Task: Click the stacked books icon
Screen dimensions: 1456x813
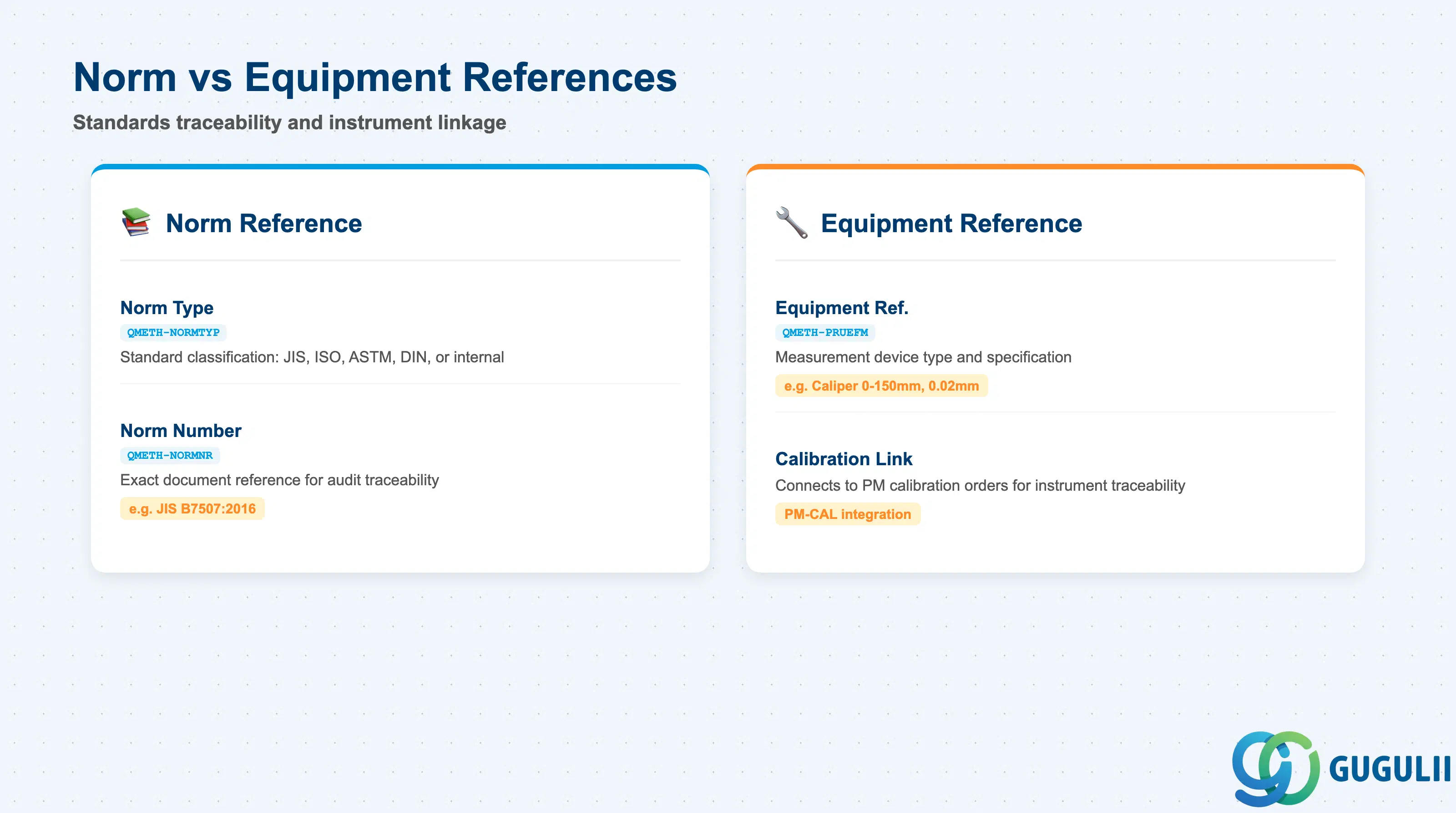Action: [136, 222]
